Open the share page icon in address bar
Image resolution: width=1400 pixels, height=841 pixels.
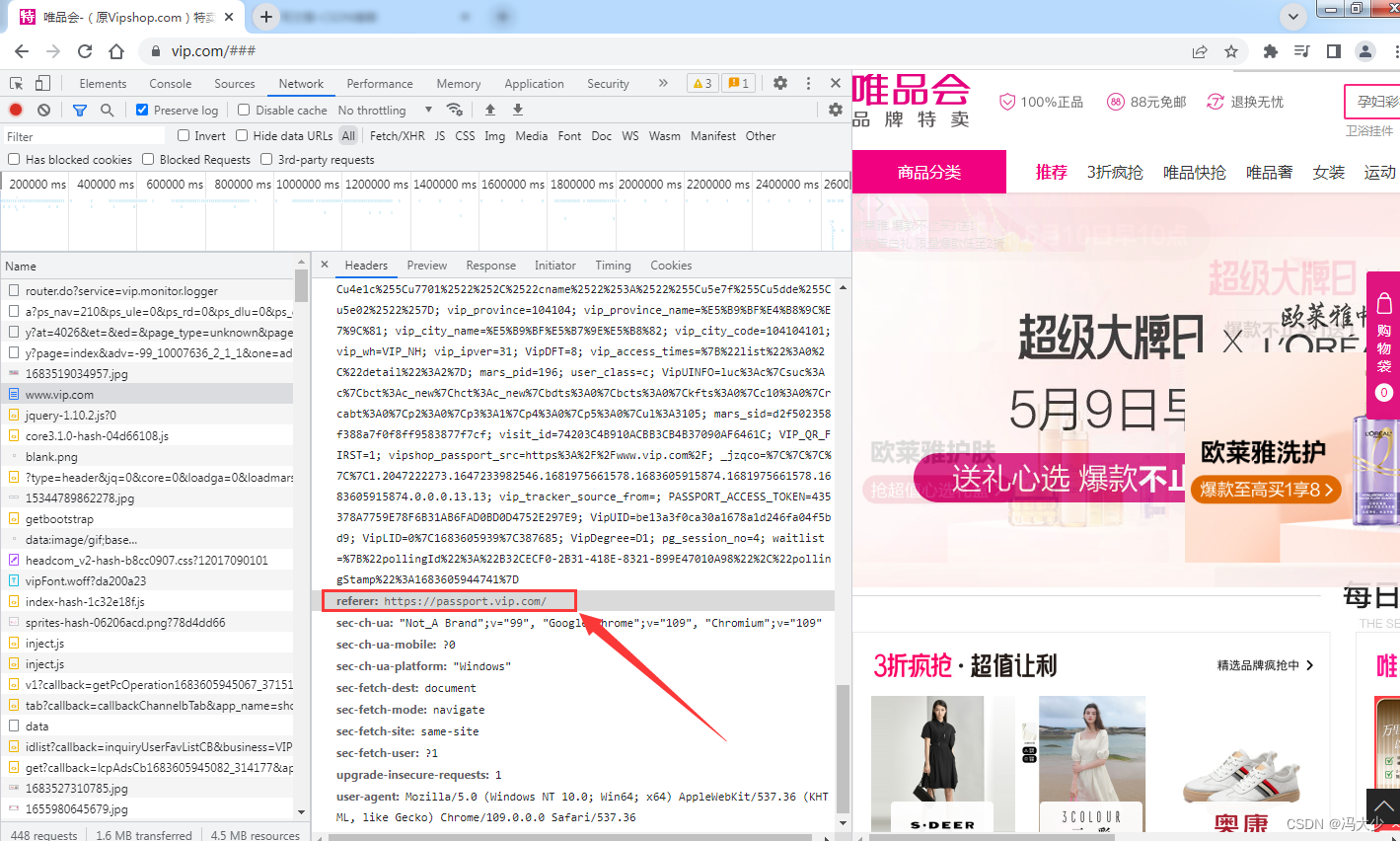tap(1200, 51)
